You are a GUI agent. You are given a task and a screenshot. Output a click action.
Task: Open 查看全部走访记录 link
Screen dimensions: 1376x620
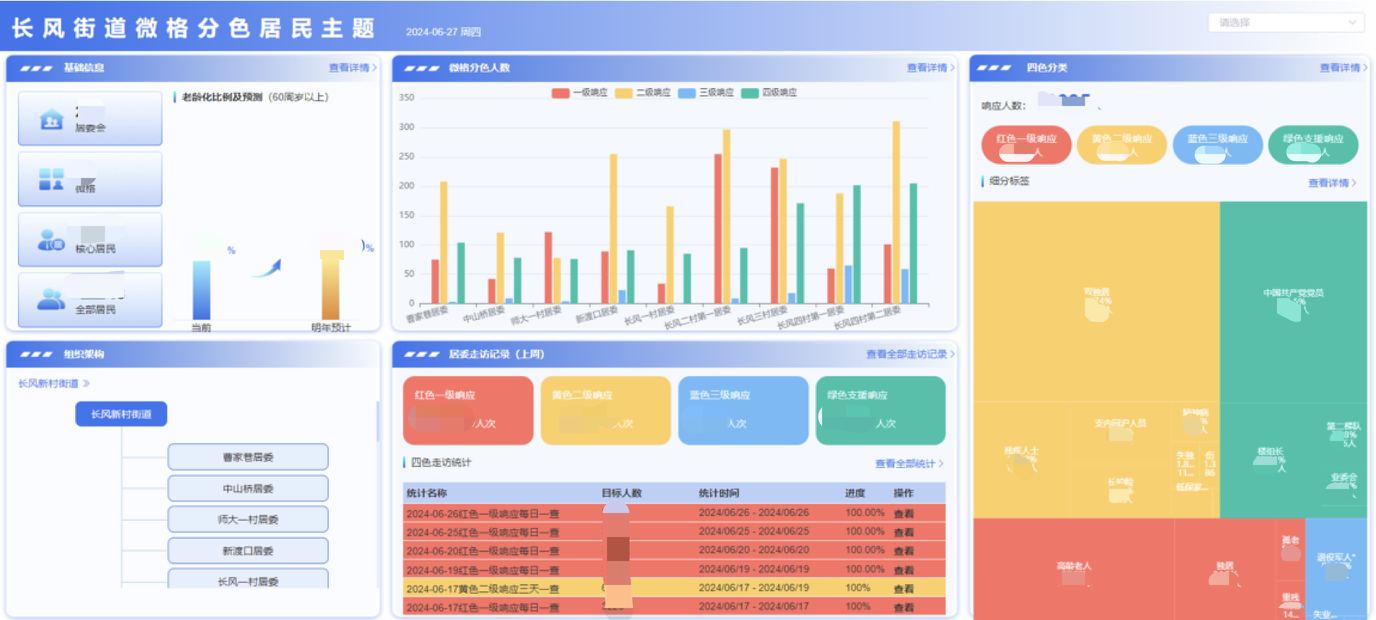910,354
